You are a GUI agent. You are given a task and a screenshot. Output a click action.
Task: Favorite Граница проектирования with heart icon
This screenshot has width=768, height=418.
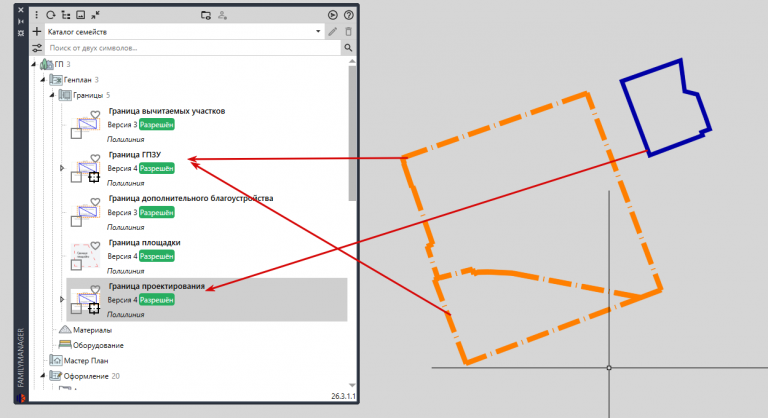(x=96, y=289)
